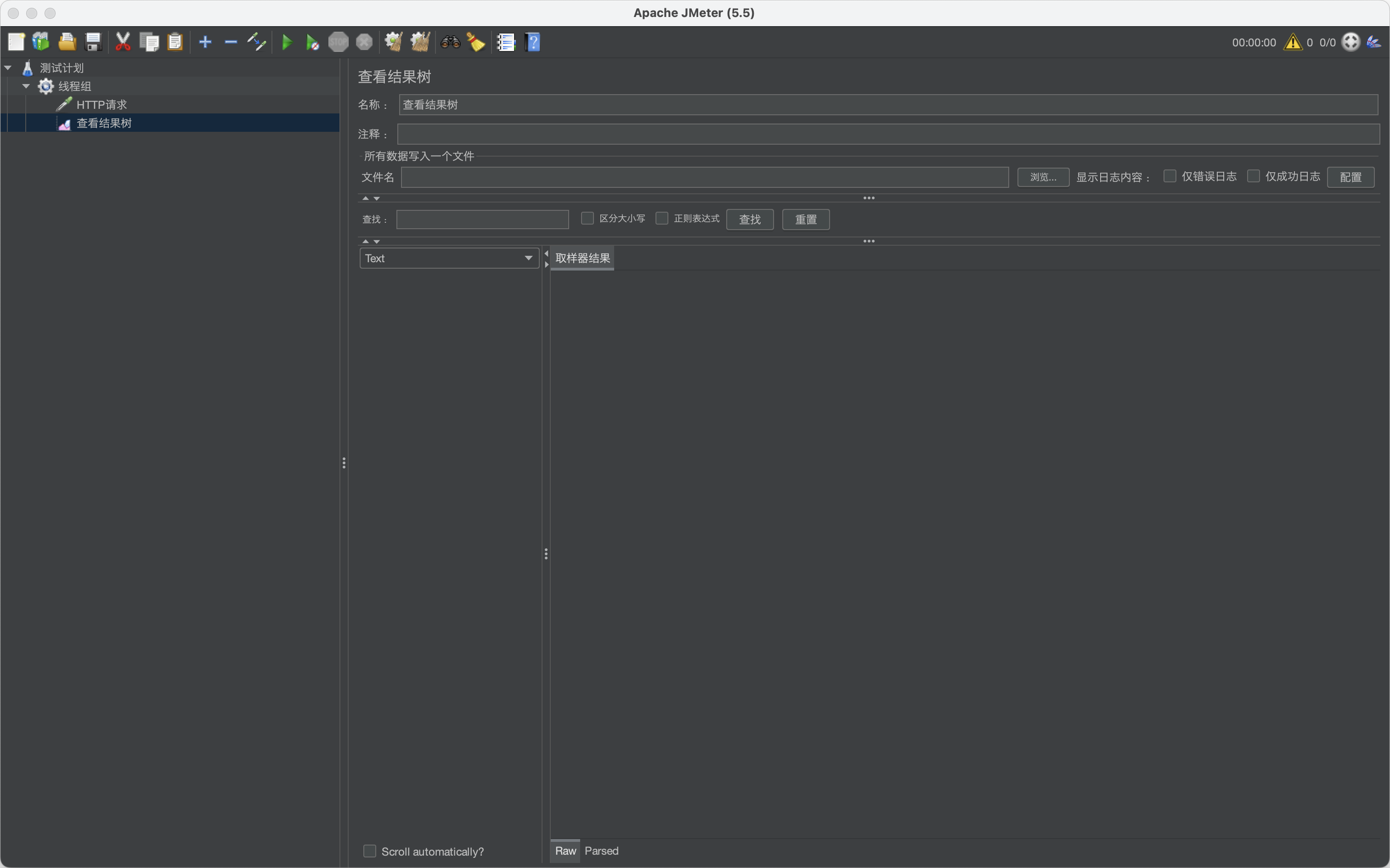The image size is (1390, 868).
Task: Click the binoculars Search icon
Action: [x=450, y=42]
